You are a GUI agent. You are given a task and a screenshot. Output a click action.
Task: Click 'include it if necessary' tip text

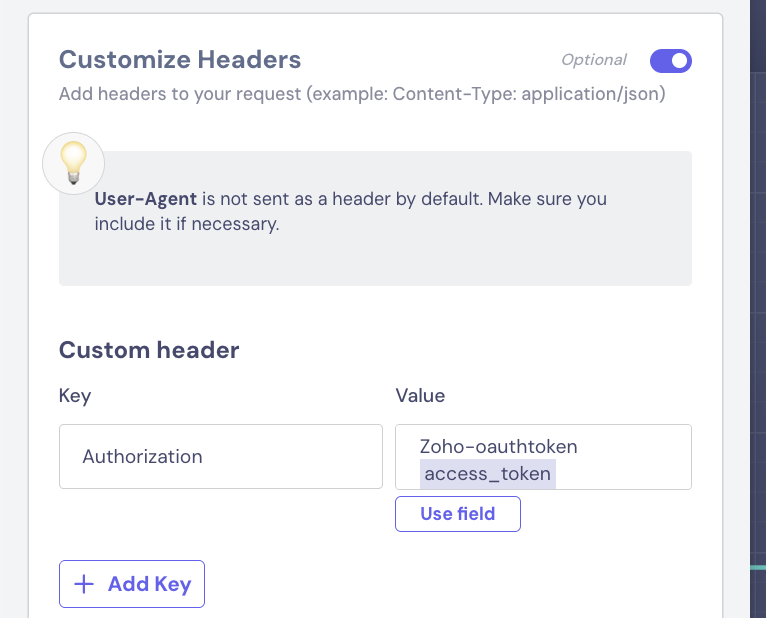[187, 224]
